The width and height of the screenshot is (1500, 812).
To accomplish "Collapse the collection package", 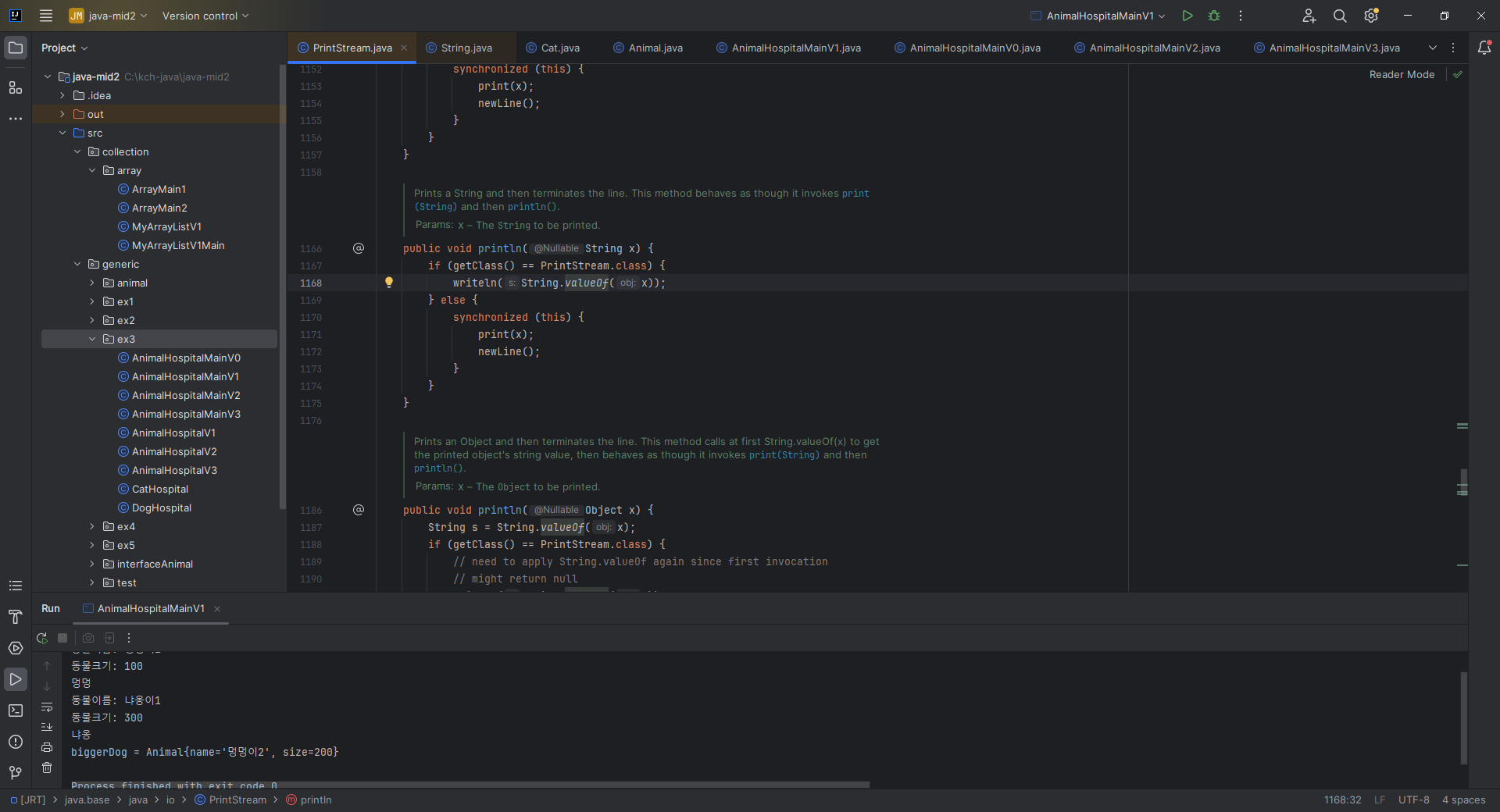I will pyautogui.click(x=77, y=151).
